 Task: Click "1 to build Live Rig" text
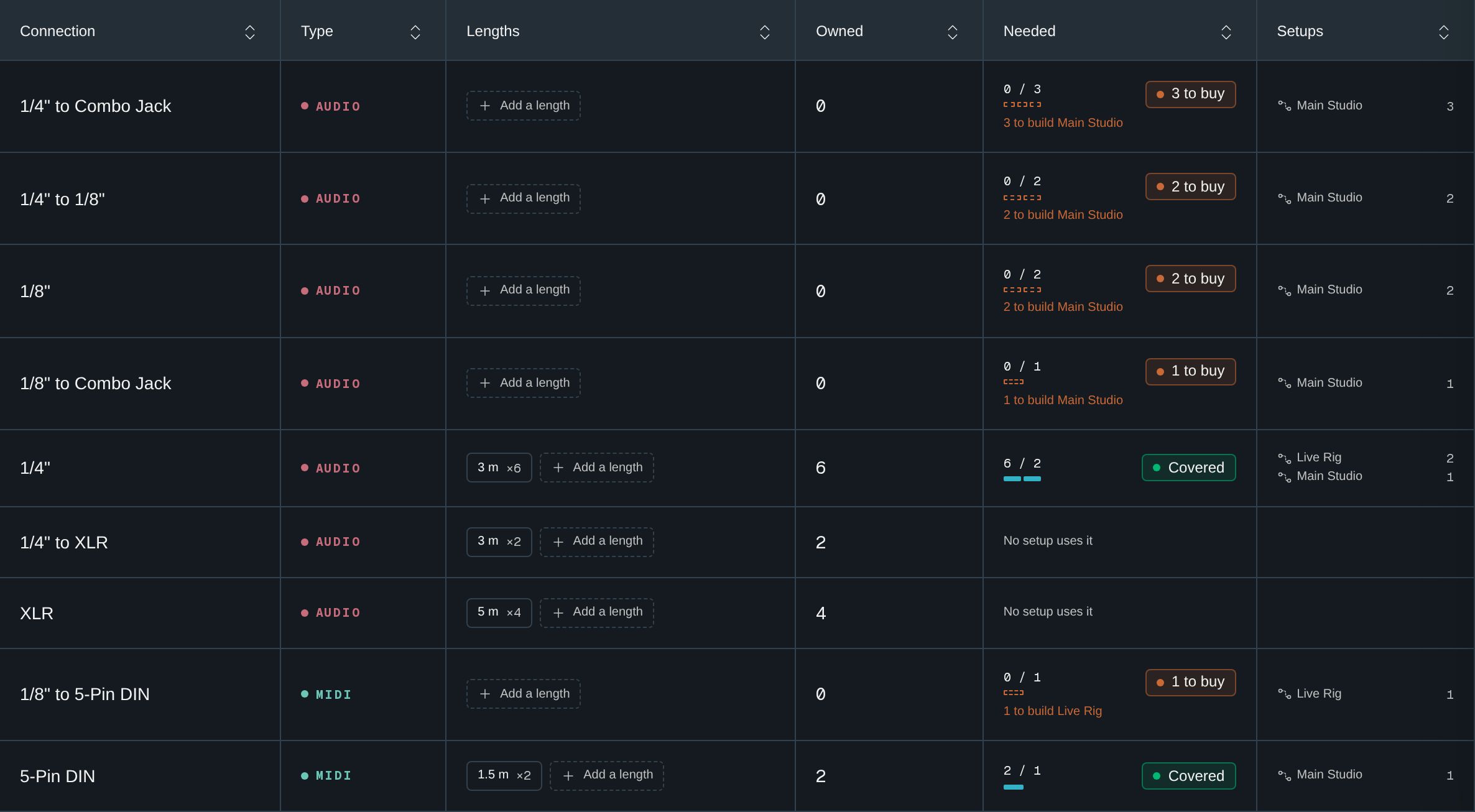[1052, 711]
